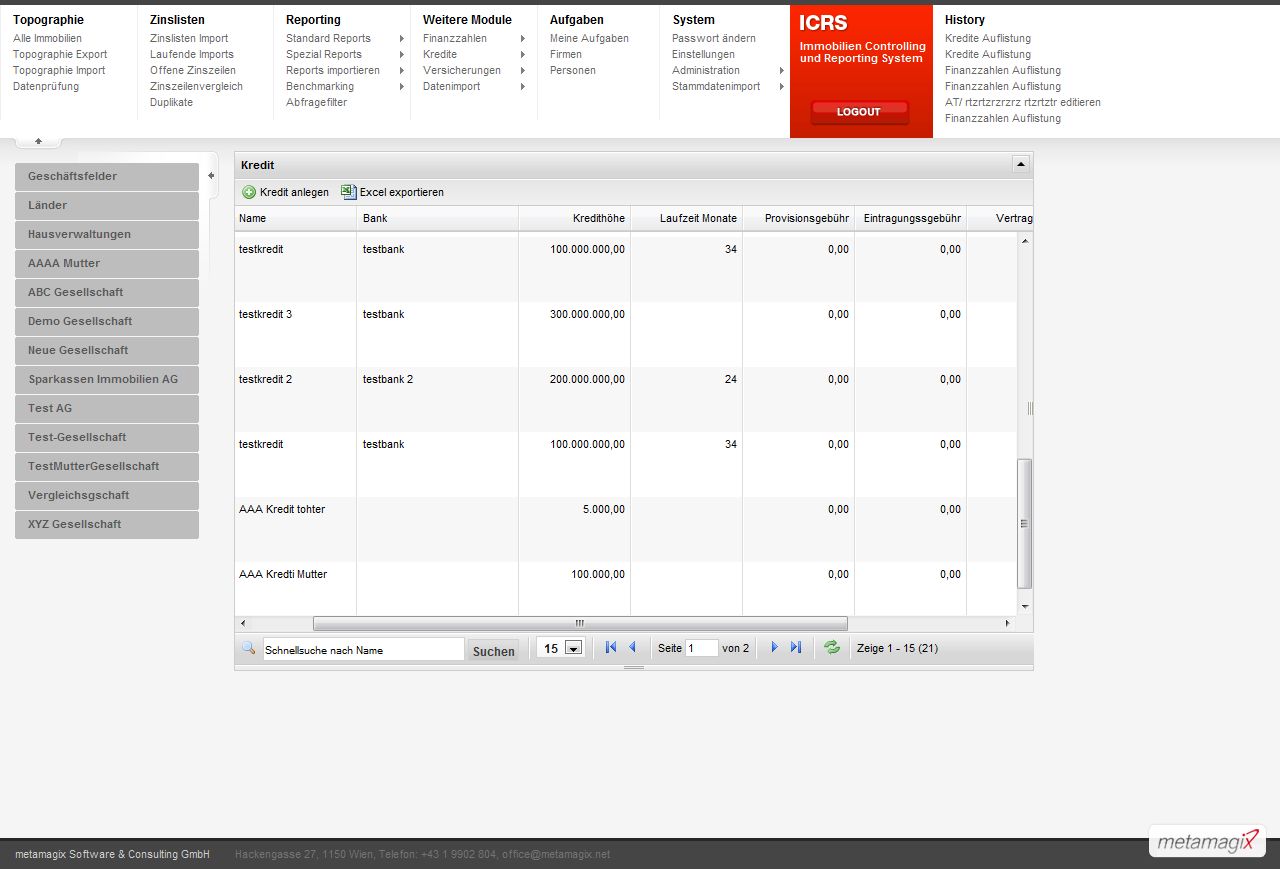This screenshot has width=1280, height=869.
Task: Select Geschäftsfelder in the sidebar
Action: 107,177
